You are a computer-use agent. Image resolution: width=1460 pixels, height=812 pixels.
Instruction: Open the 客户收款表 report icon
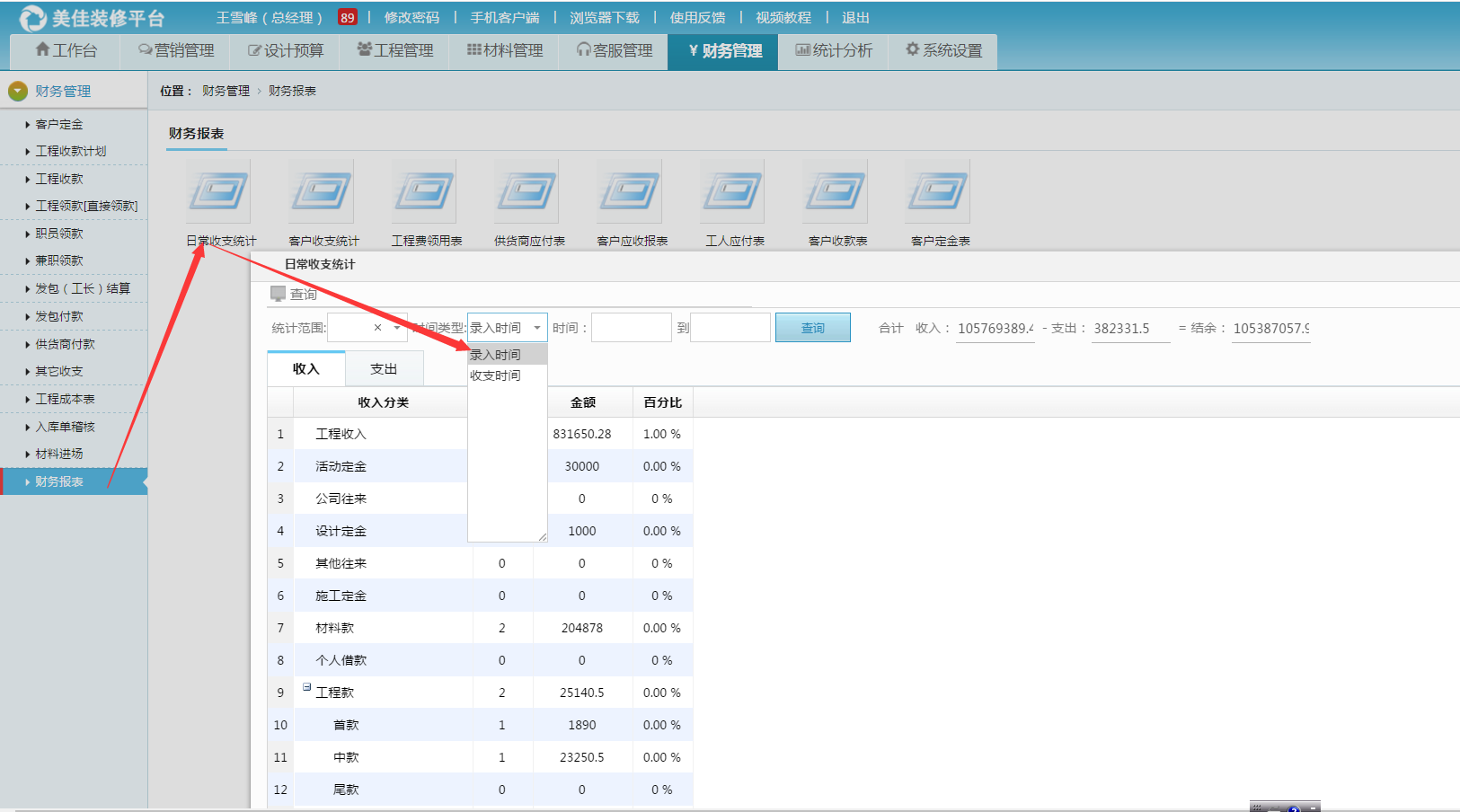834,191
